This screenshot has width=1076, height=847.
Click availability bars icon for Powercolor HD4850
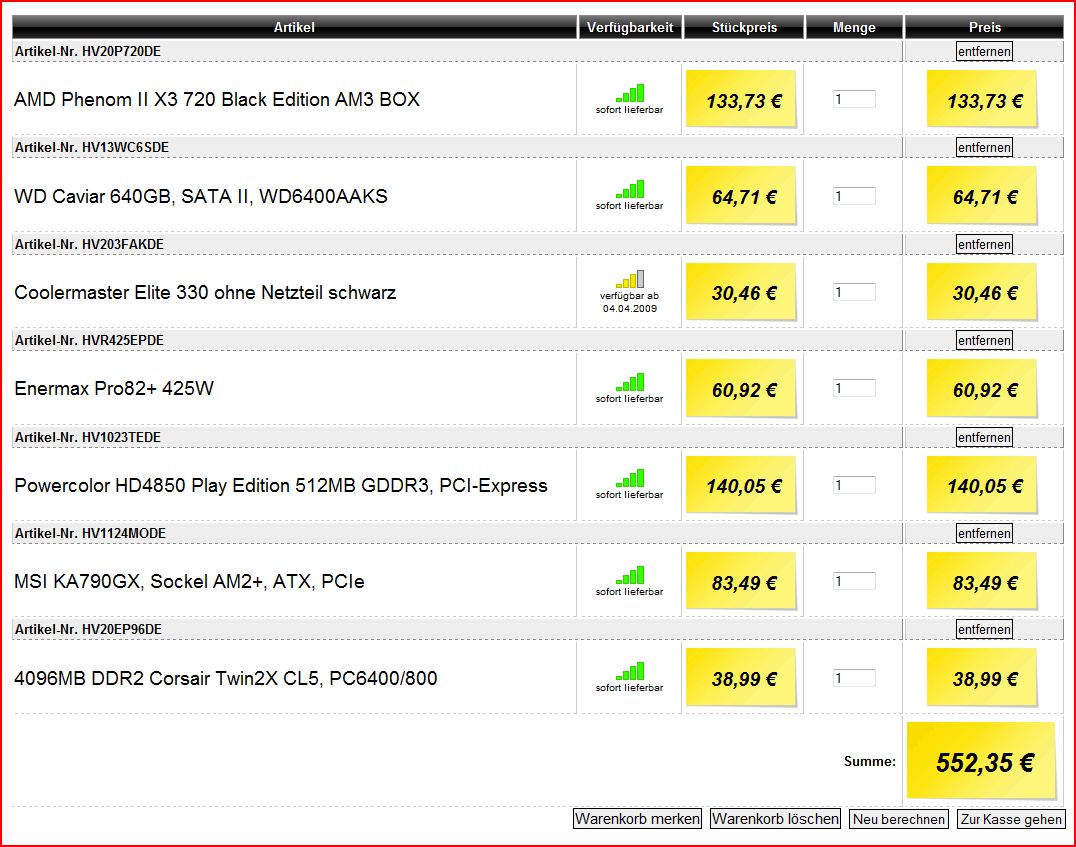(x=630, y=478)
